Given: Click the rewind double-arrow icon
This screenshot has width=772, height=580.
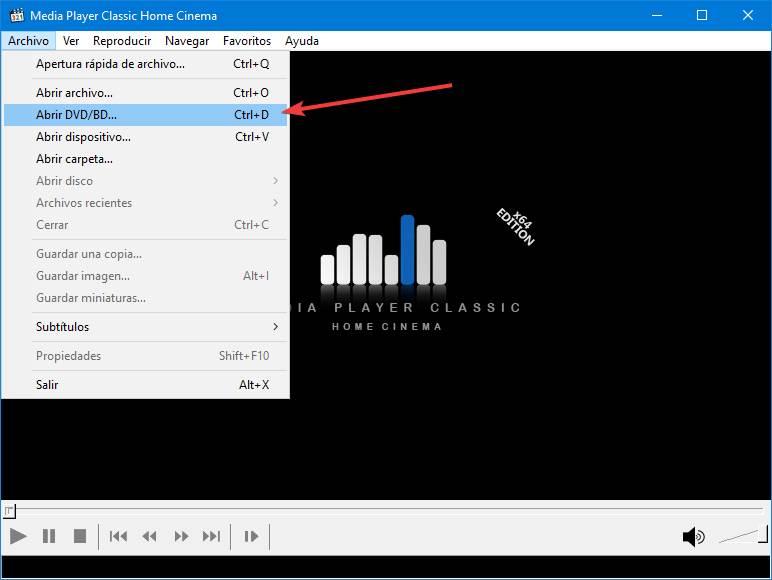Looking at the screenshot, I should click(x=149, y=536).
